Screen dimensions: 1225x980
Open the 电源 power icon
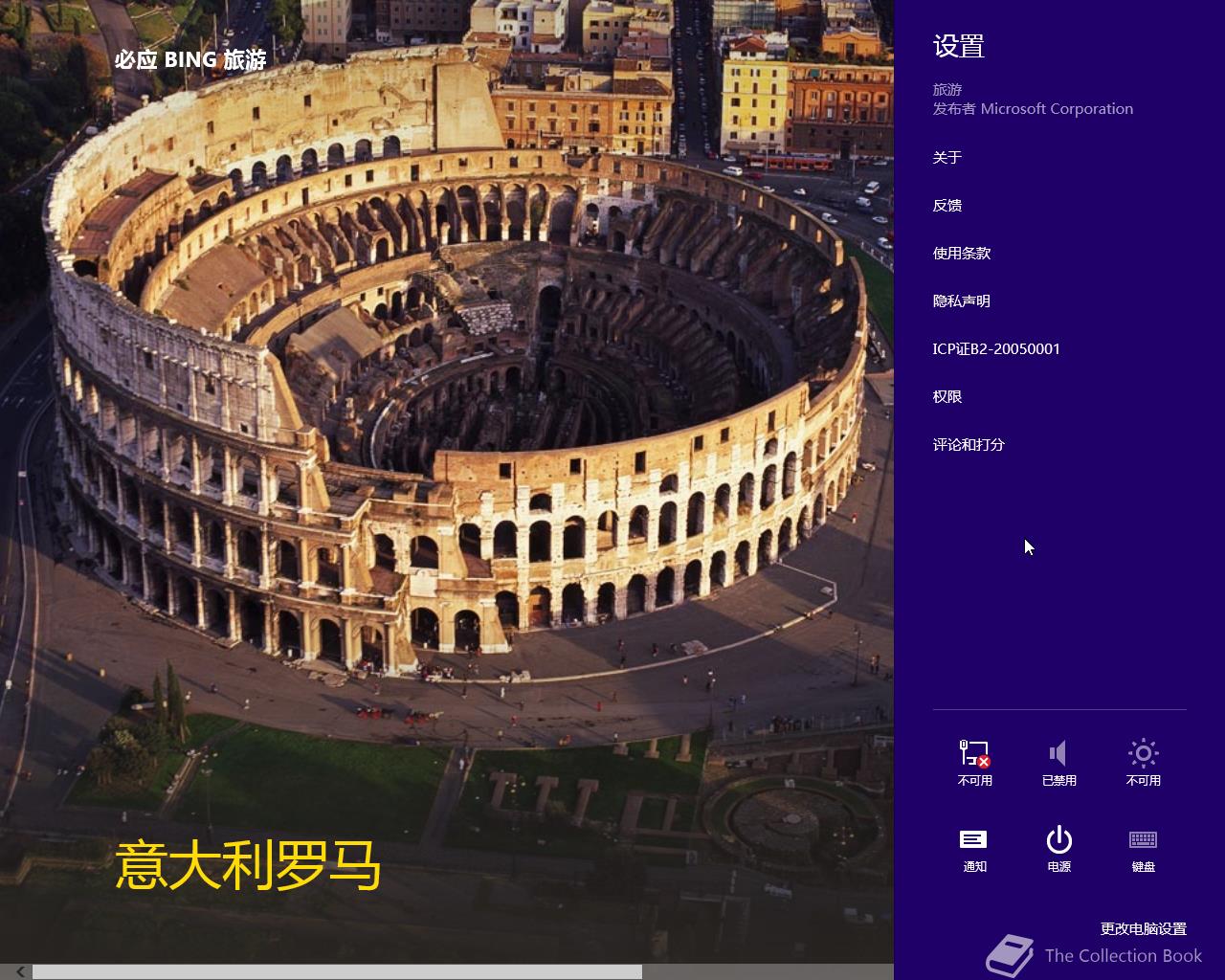(x=1058, y=849)
